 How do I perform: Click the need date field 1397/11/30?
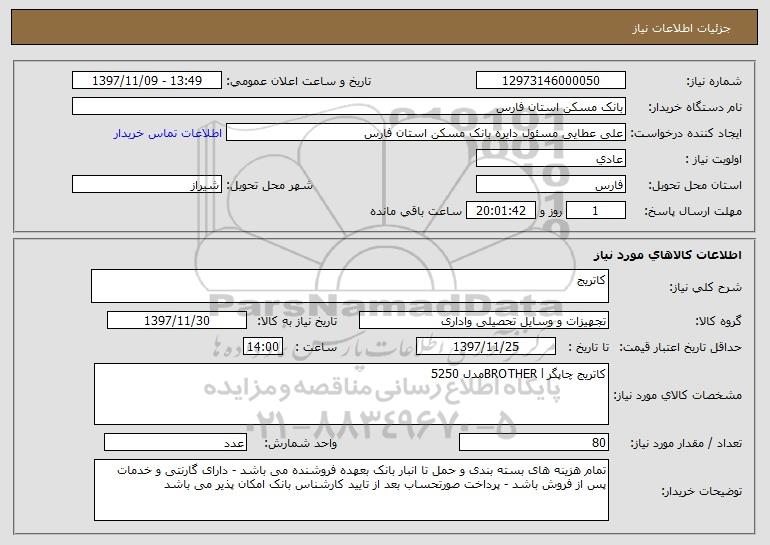click(x=177, y=321)
